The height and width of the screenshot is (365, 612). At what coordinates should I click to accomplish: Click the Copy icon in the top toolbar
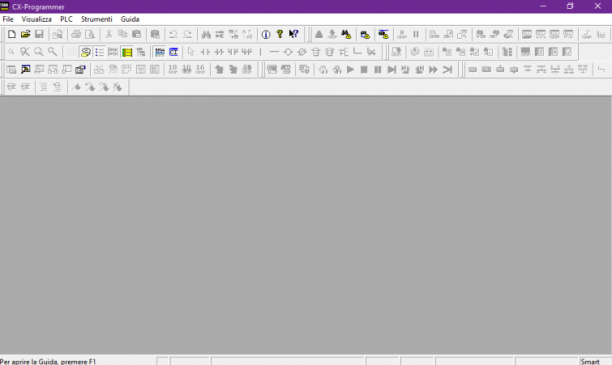tap(123, 34)
